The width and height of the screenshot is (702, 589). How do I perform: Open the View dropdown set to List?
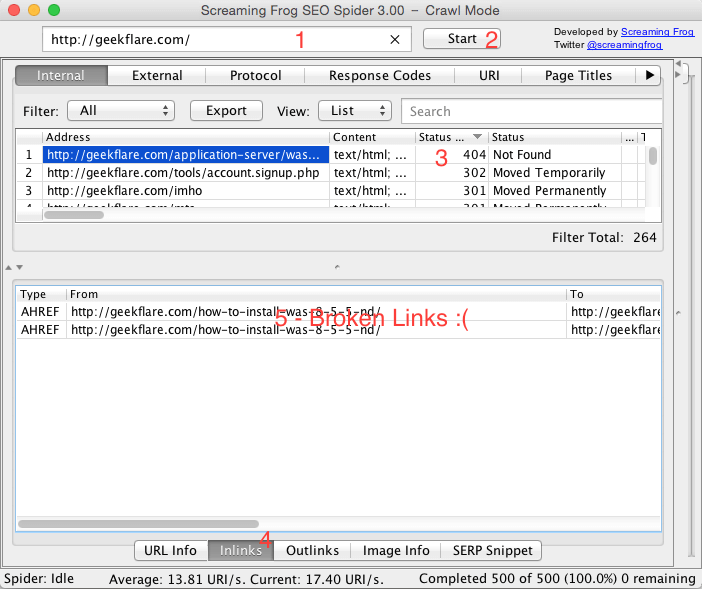[354, 111]
